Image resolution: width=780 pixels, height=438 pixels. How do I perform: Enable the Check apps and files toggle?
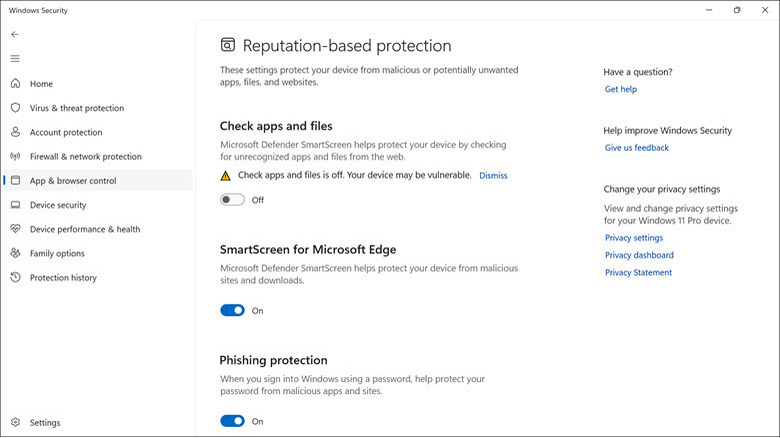232,200
